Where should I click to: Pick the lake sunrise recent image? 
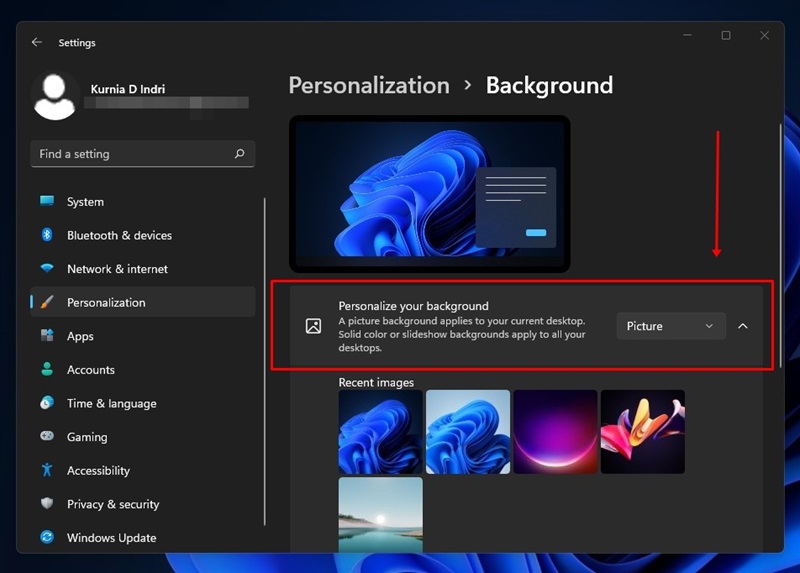[381, 515]
